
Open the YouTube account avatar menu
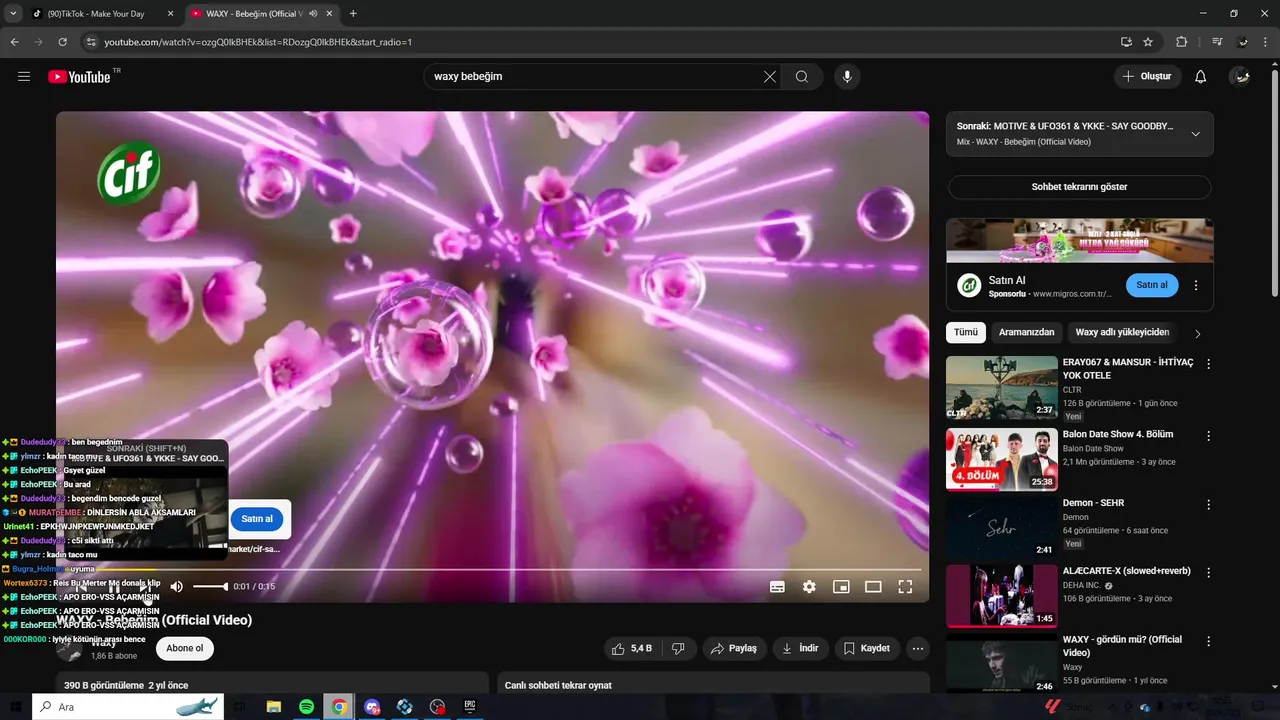1240,77
